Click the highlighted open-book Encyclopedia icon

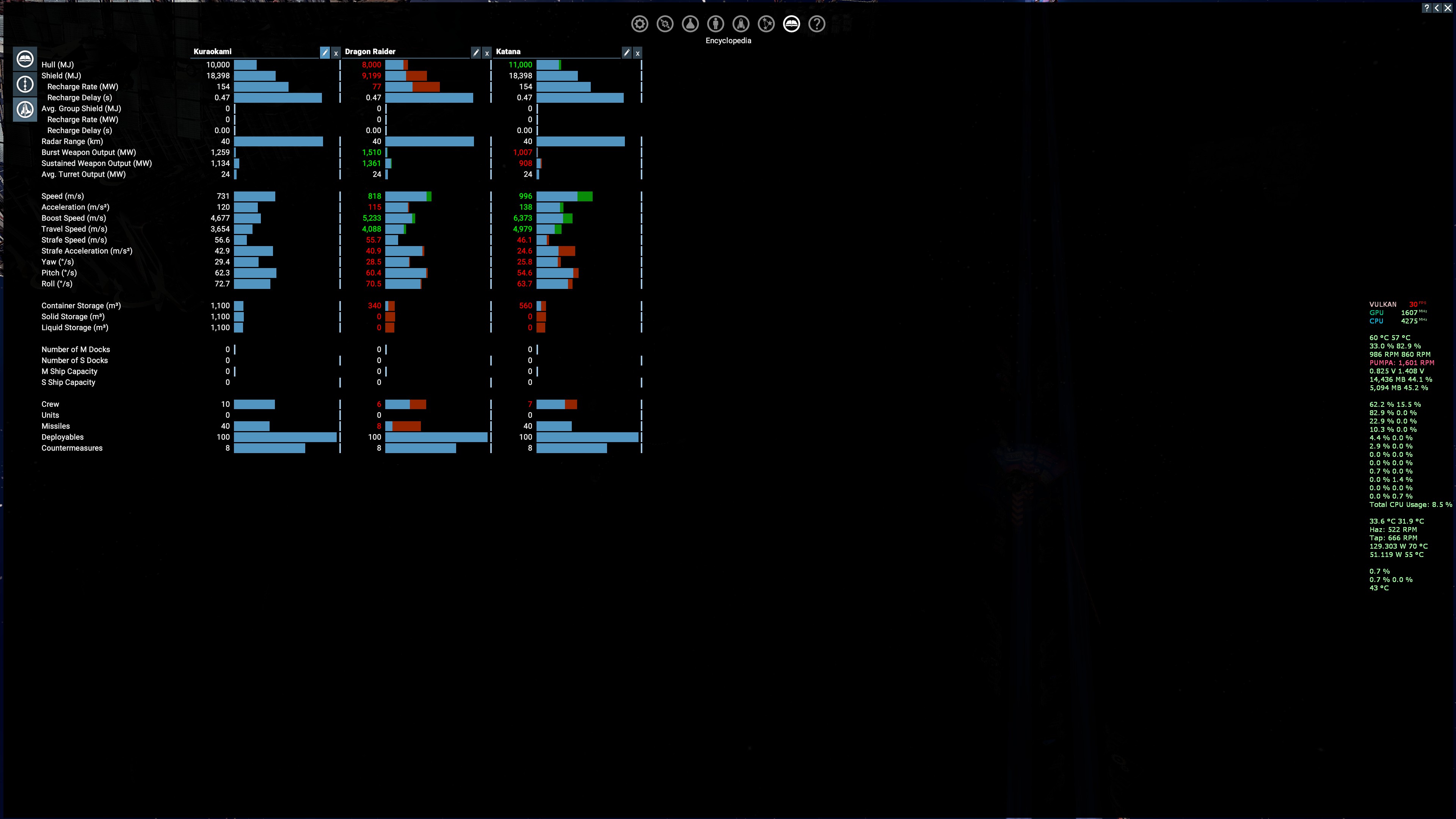(x=791, y=24)
